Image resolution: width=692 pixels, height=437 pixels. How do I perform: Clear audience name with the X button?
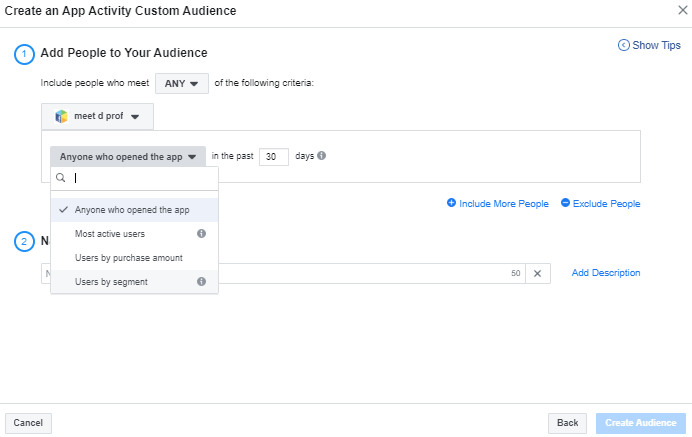click(x=536, y=273)
